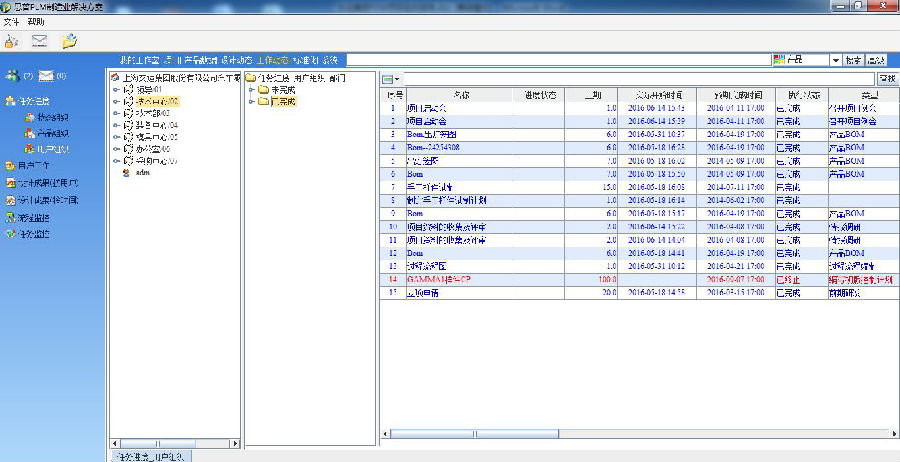Click the open-folder icon in top toolbar
This screenshot has height=462, width=900.
(69, 41)
